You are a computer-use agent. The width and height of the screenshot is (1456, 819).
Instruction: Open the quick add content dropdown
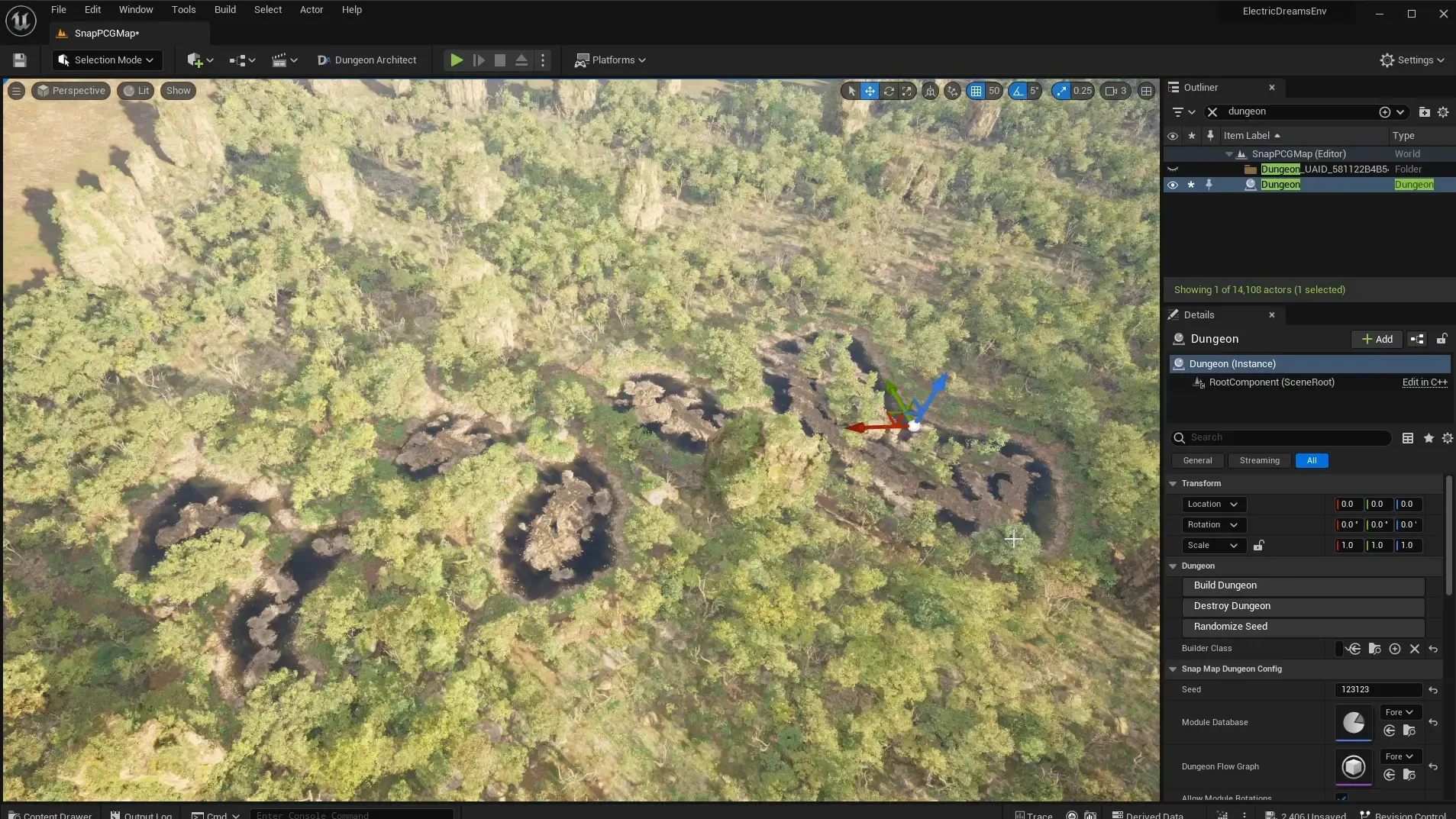point(200,60)
